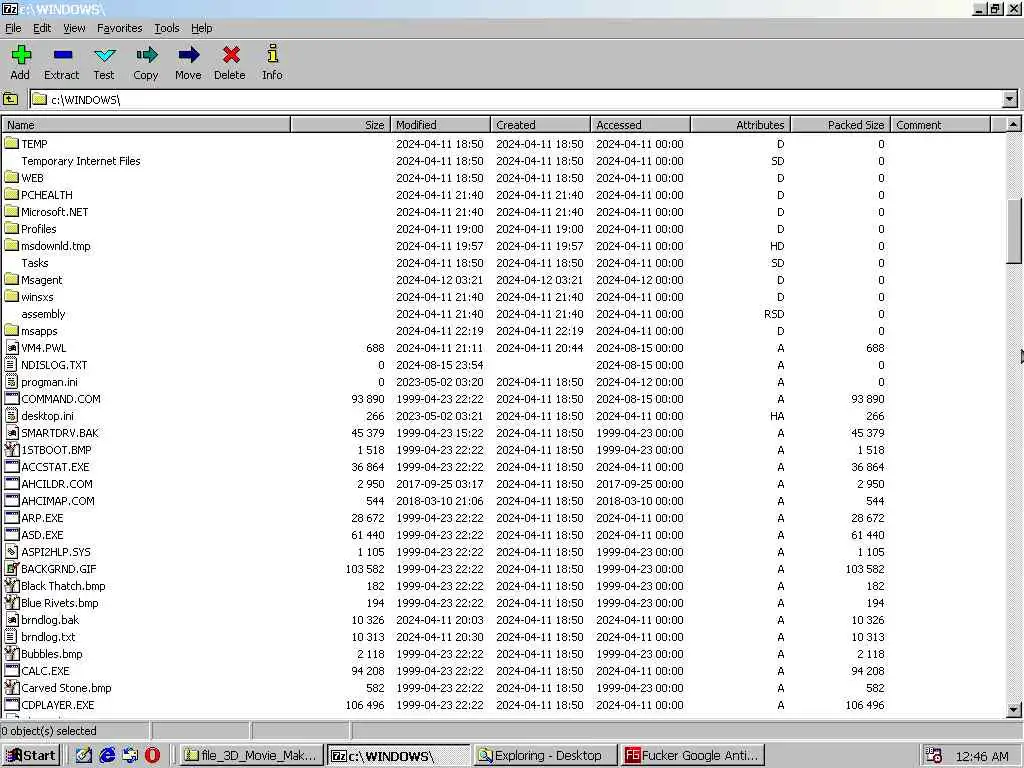The height and width of the screenshot is (768, 1024).
Task: Click the Move toolbar icon
Action: [x=188, y=55]
